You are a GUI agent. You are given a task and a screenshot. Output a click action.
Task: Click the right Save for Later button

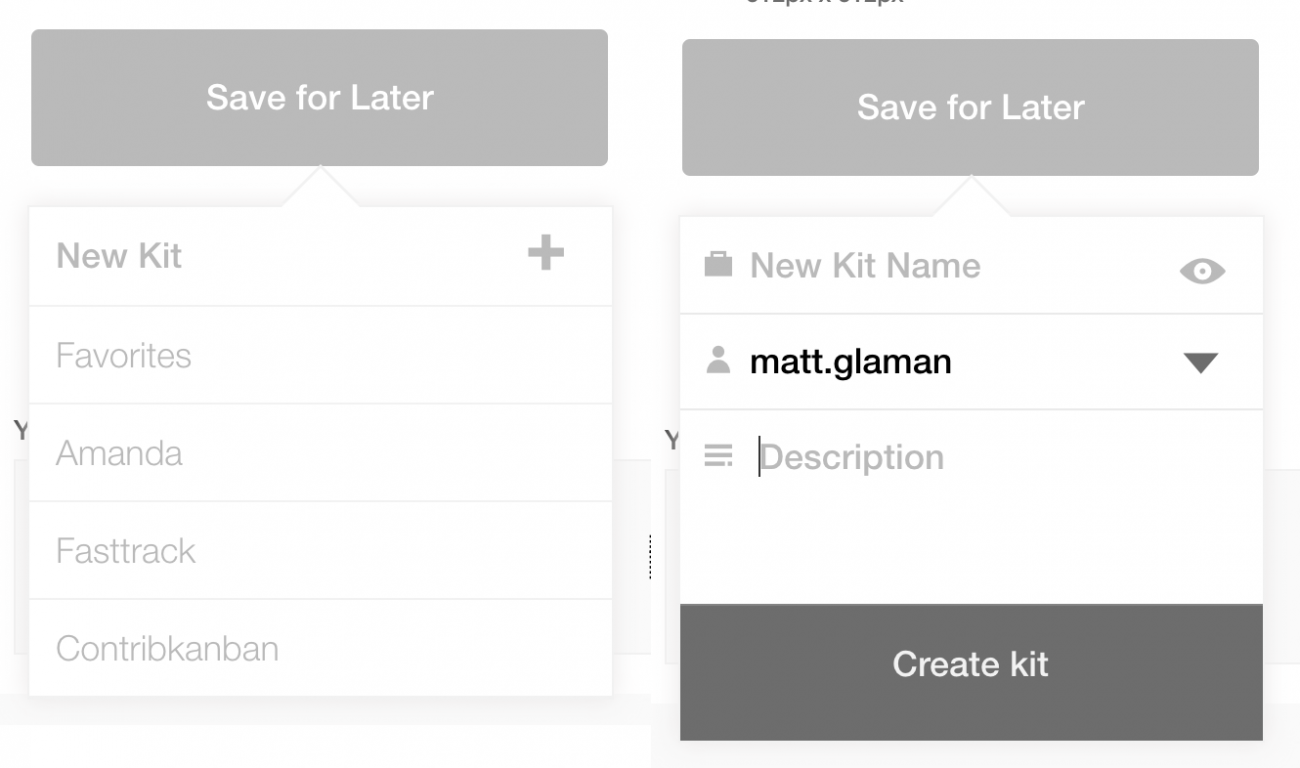pyautogui.click(x=970, y=107)
